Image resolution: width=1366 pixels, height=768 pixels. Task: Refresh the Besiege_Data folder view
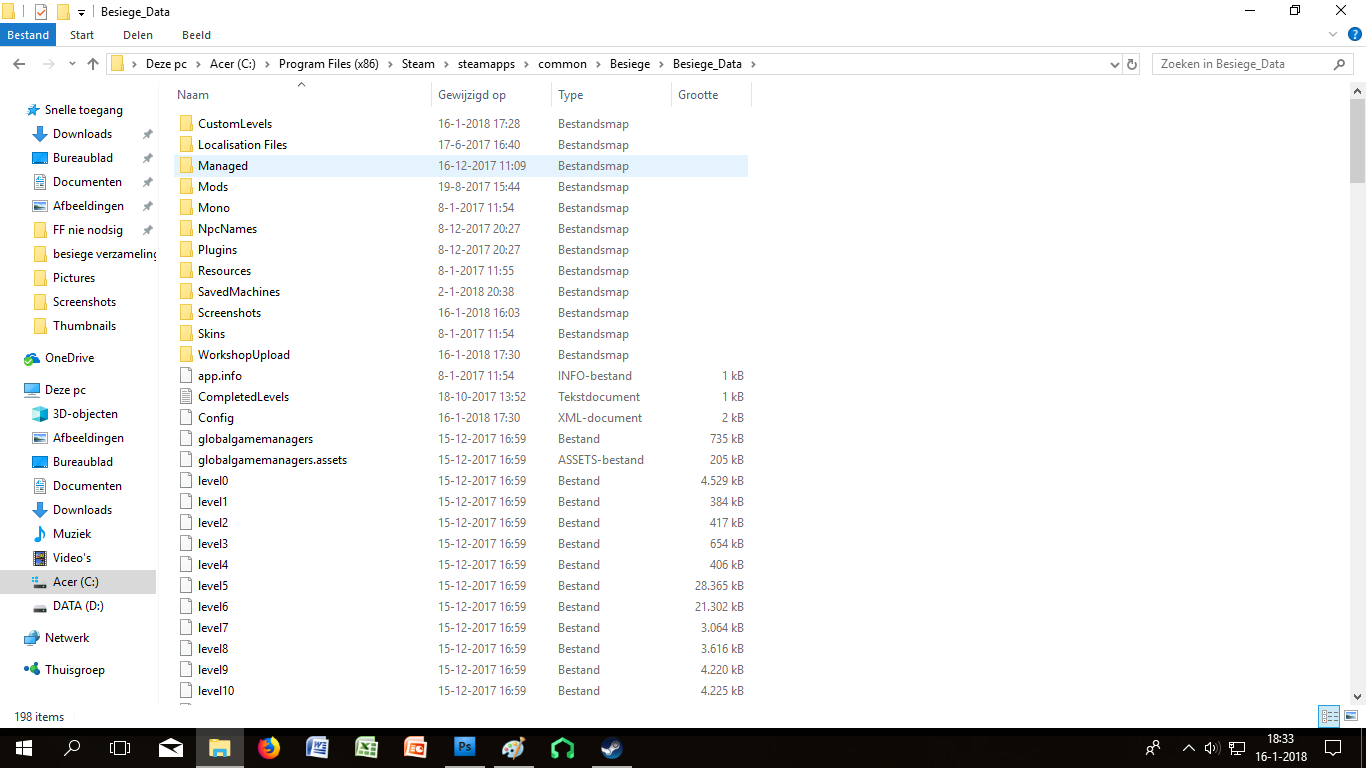point(1132,64)
